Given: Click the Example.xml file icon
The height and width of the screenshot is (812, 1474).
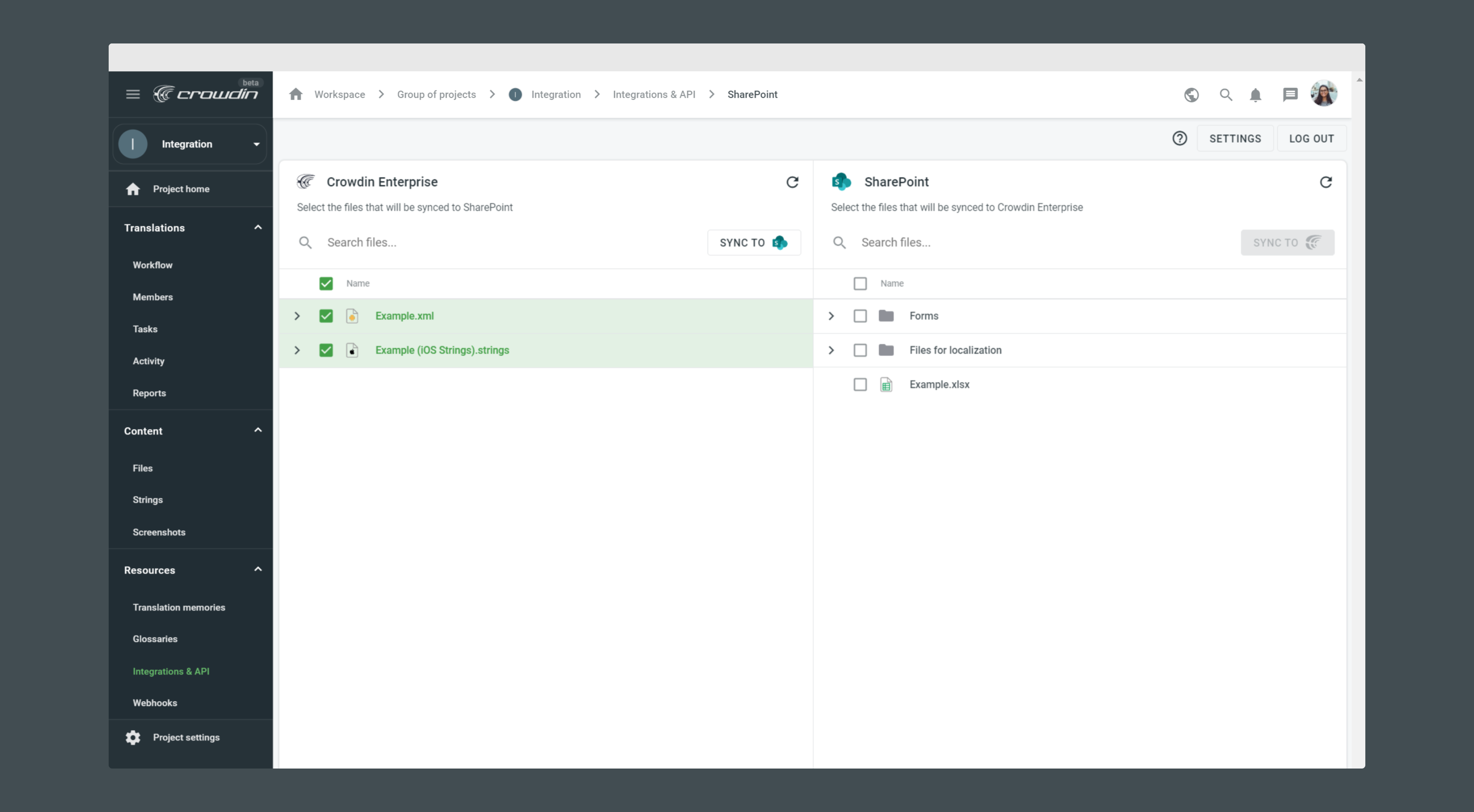Looking at the screenshot, I should tap(352, 316).
